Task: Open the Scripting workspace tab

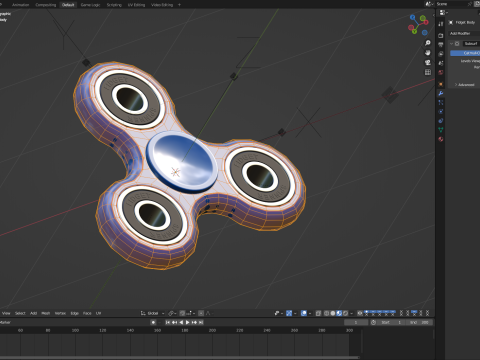Action: point(114,5)
